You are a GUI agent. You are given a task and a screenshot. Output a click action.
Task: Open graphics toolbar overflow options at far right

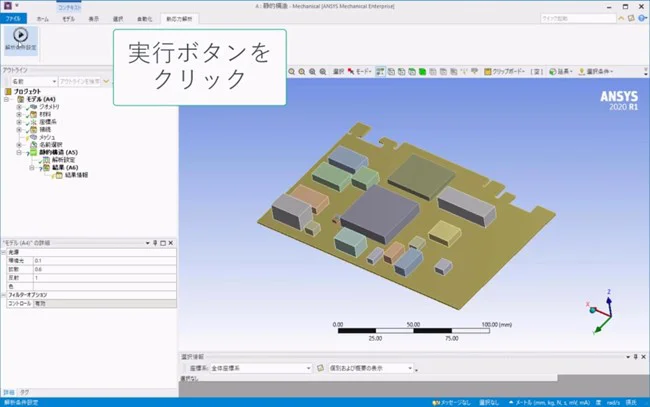point(646,72)
